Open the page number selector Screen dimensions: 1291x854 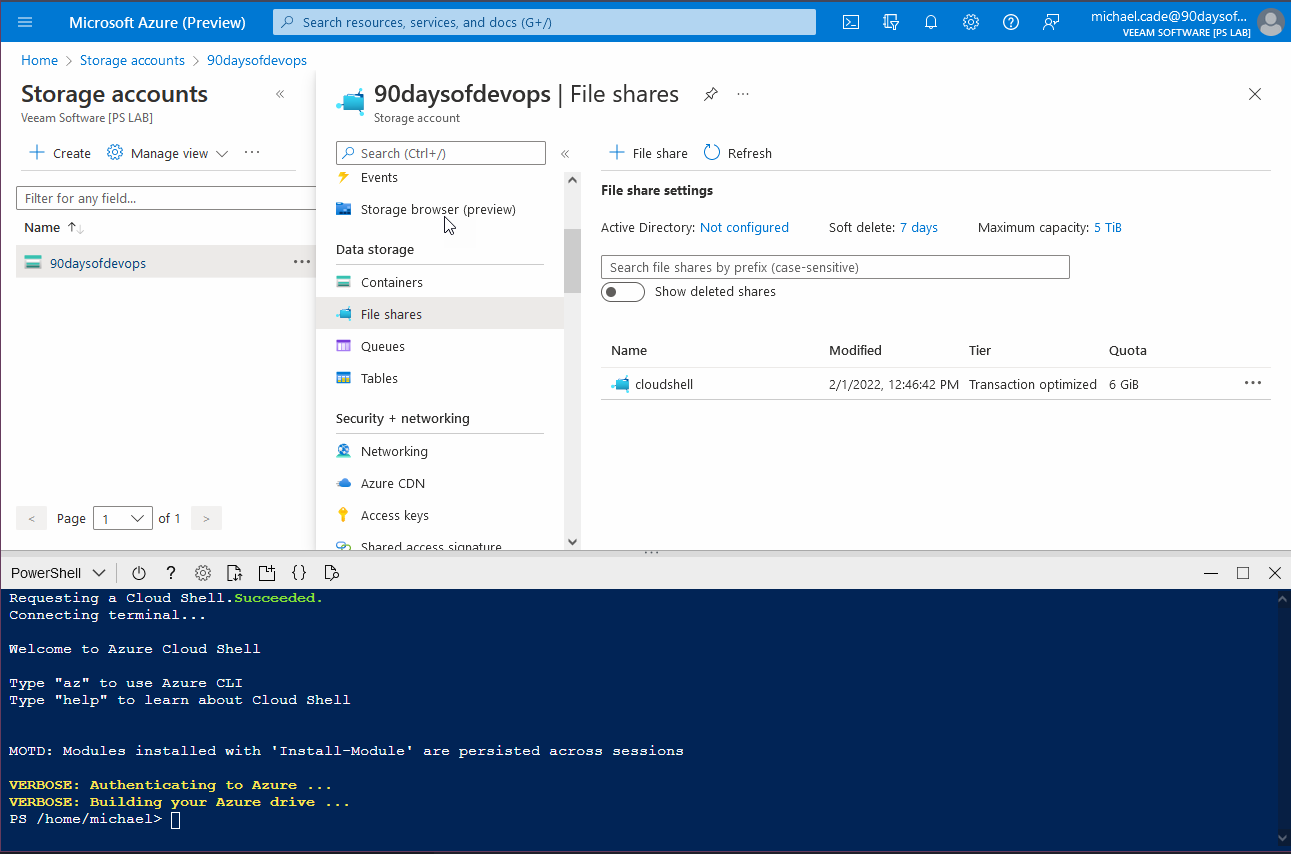tap(122, 518)
